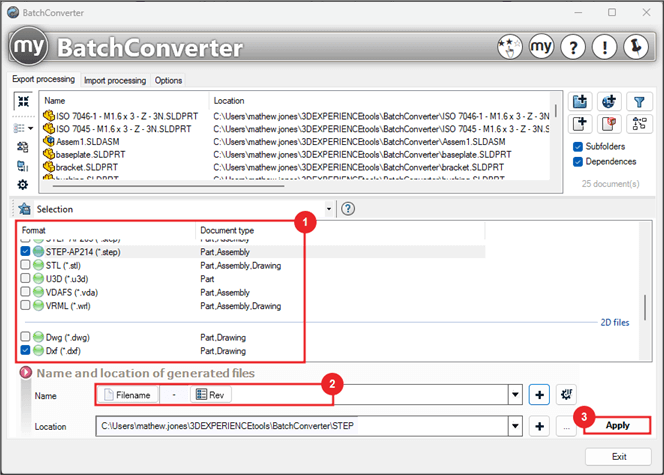Click the remove document icon
This screenshot has height=475, width=664.
(x=609, y=124)
